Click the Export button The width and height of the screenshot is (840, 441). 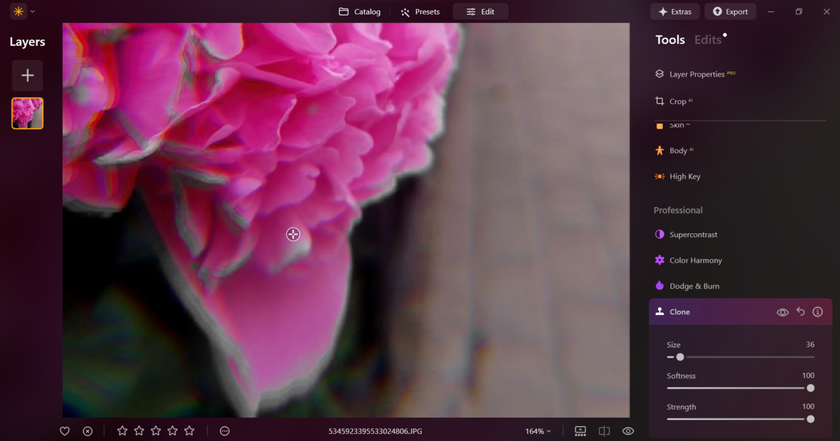pos(730,12)
